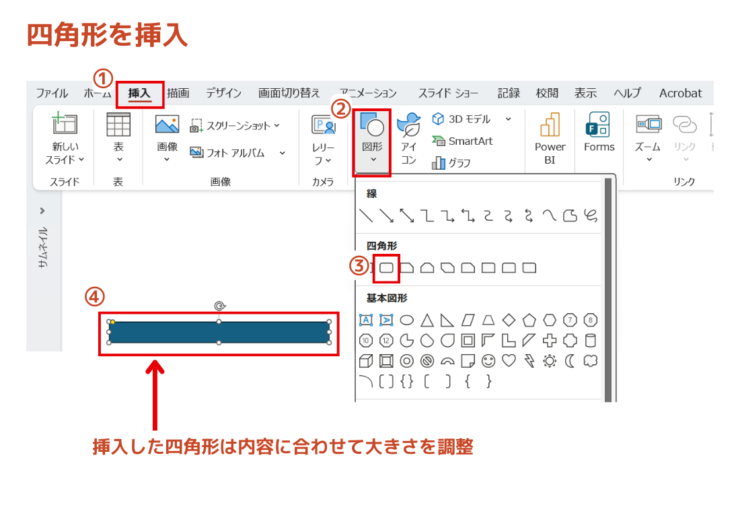Choose the double-headed arrow line shape
This screenshot has width=740, height=505.
[x=406, y=216]
